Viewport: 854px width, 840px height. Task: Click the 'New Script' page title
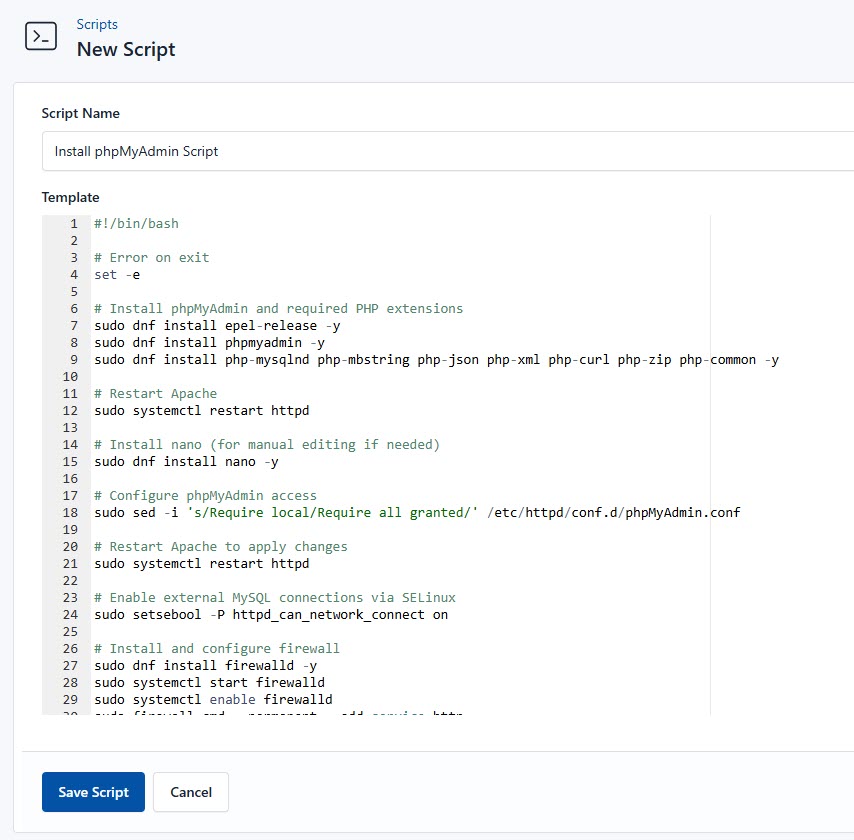tap(126, 49)
